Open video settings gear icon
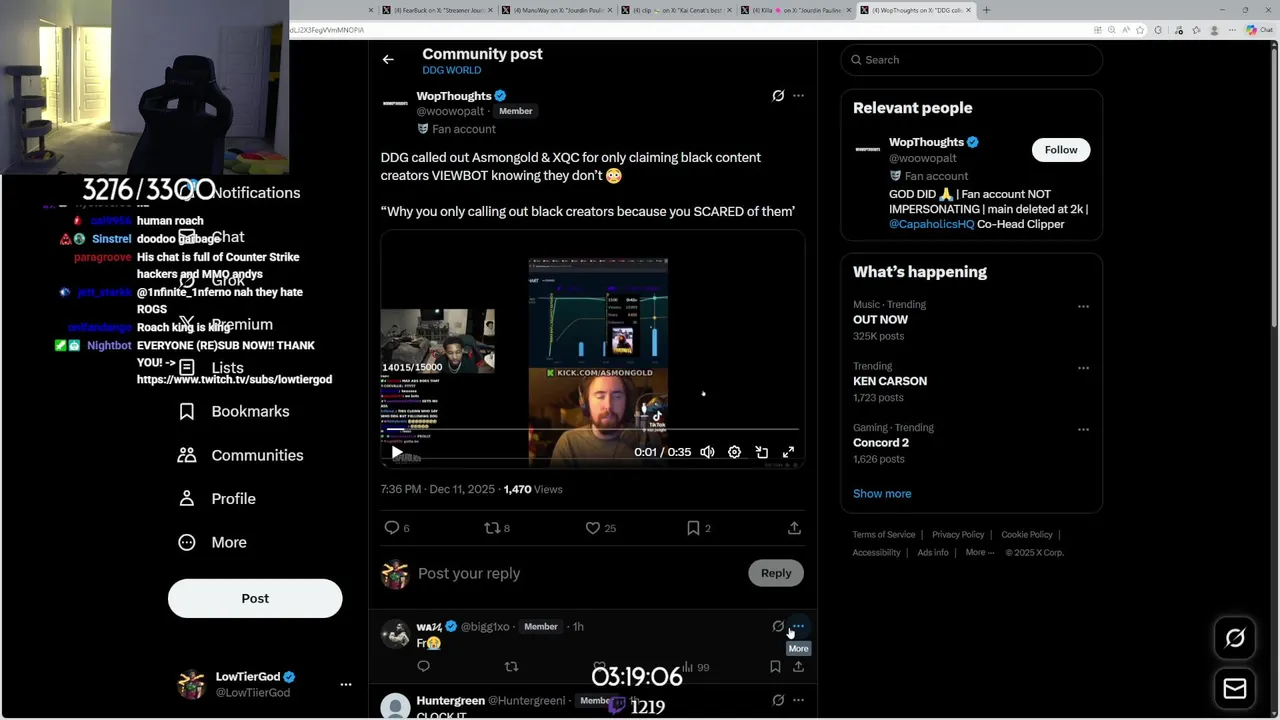 click(x=734, y=452)
